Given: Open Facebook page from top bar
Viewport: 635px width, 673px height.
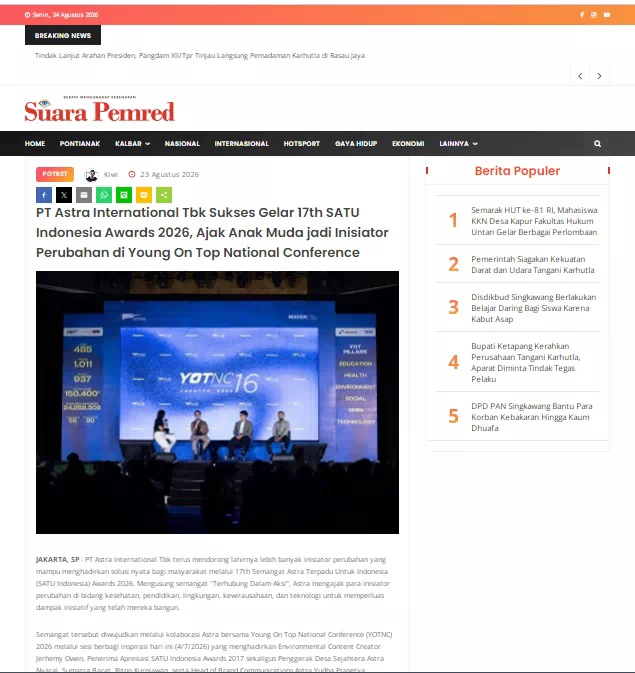Looking at the screenshot, I should 582,15.
